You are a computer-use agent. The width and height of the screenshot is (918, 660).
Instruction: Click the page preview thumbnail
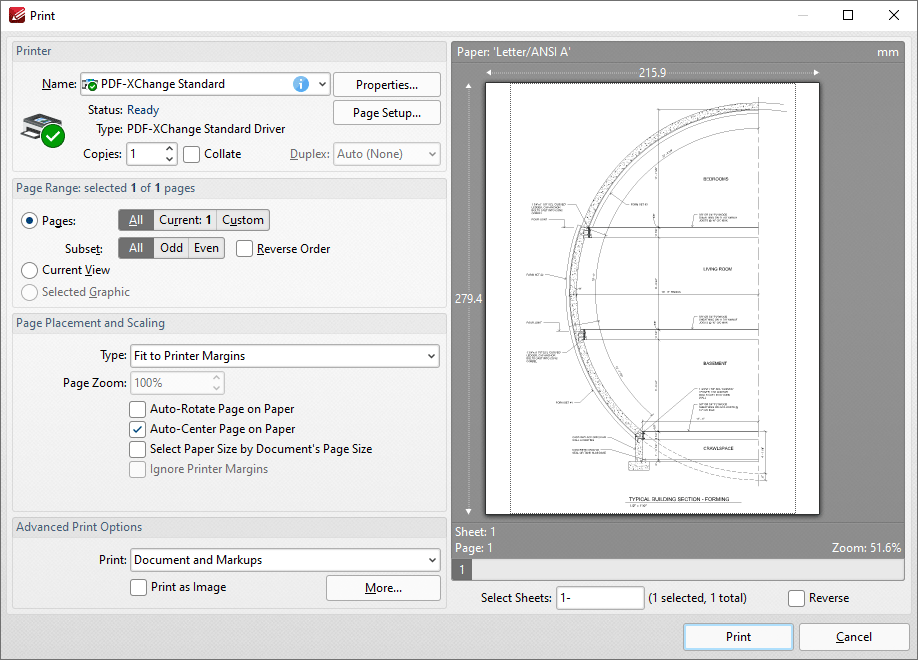(x=652, y=299)
